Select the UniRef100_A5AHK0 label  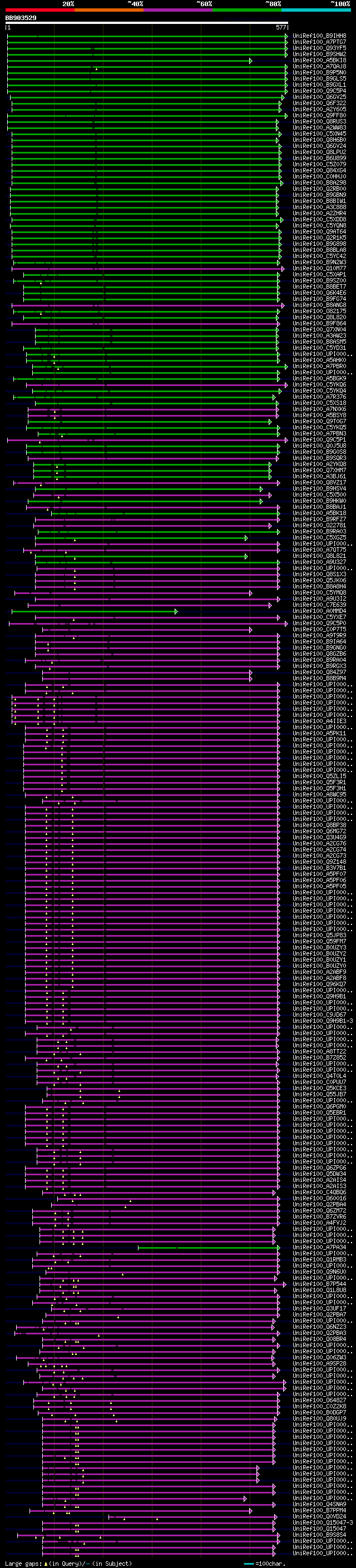(x=319, y=360)
